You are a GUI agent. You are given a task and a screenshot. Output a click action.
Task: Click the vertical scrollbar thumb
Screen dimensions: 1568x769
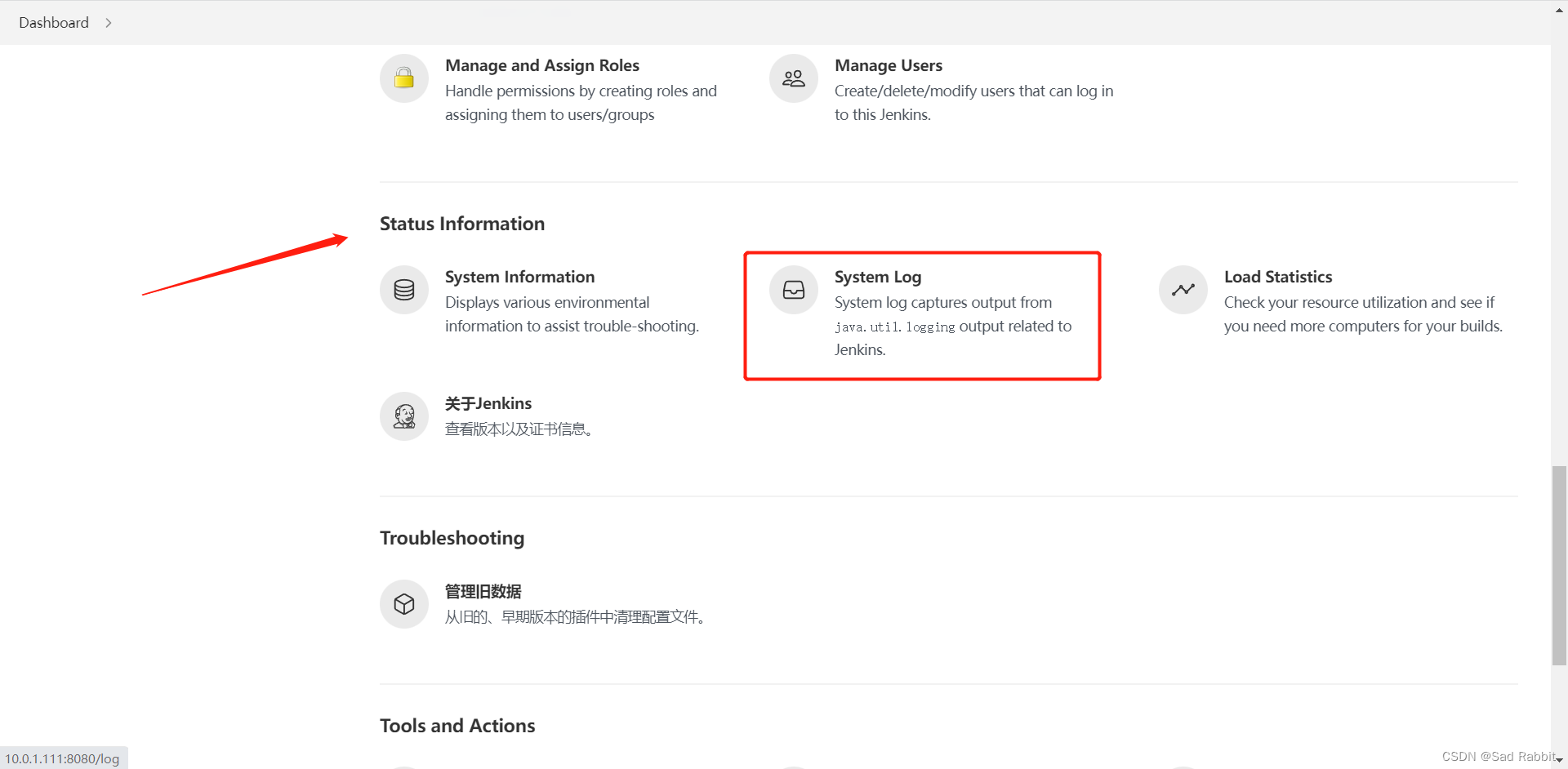tap(1560, 565)
